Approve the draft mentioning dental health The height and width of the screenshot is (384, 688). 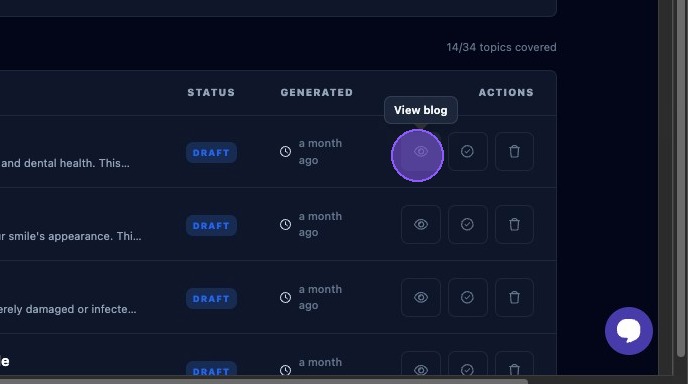pyautogui.click(x=467, y=151)
